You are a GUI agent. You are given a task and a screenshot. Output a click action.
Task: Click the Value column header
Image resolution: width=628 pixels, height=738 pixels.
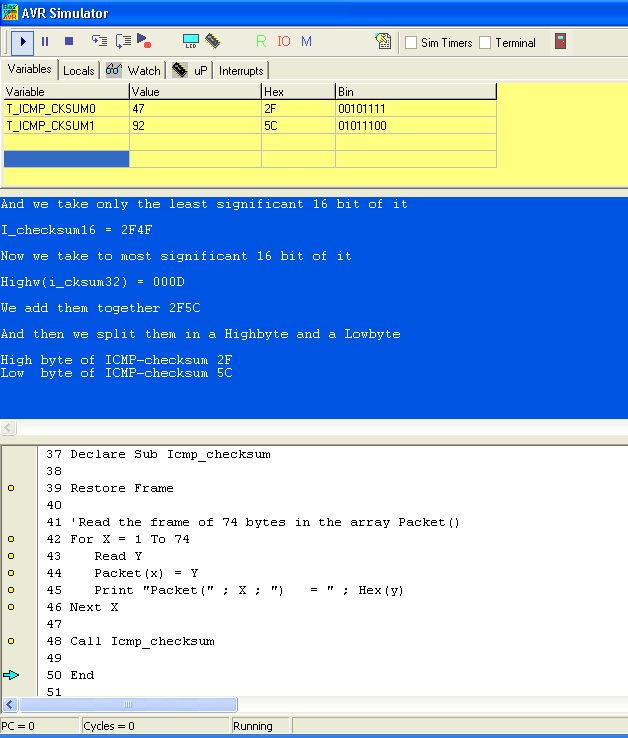pyautogui.click(x=195, y=91)
